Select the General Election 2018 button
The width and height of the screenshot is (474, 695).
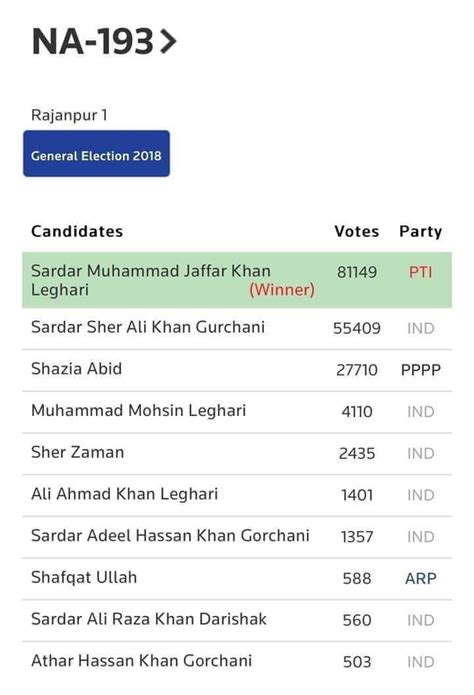[96, 153]
